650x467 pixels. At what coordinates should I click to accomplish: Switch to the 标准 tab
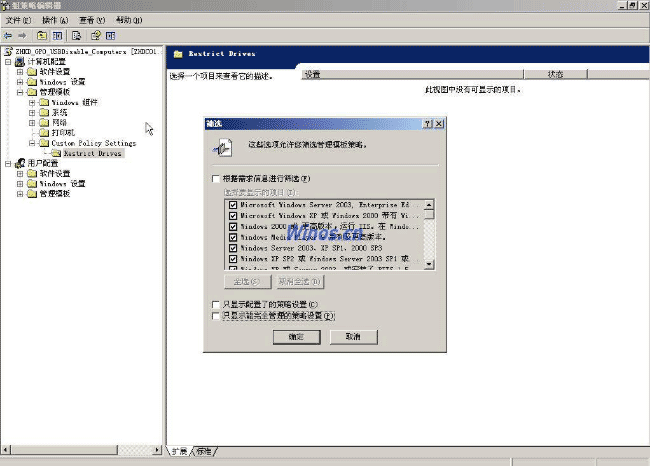point(204,451)
